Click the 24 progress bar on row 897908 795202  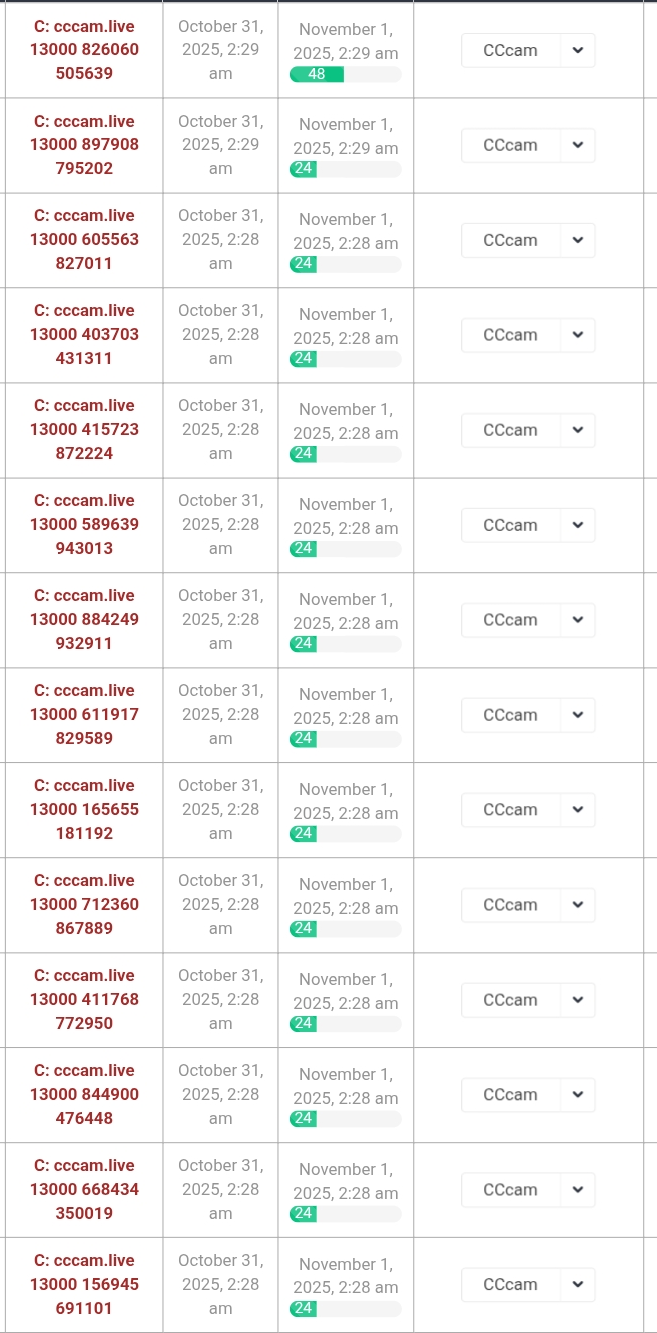346,169
